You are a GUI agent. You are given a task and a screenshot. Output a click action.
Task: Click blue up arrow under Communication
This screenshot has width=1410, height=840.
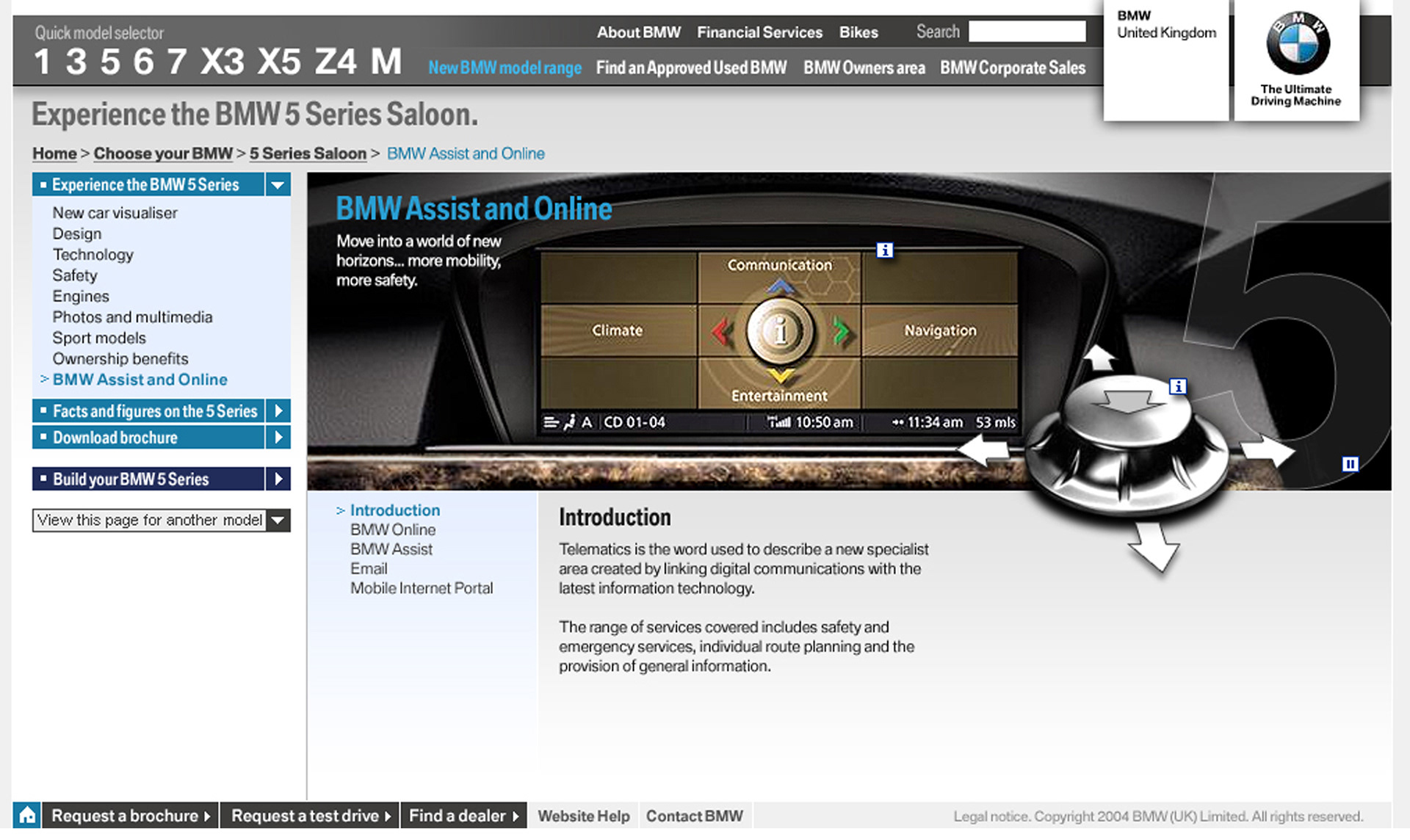[x=781, y=286]
